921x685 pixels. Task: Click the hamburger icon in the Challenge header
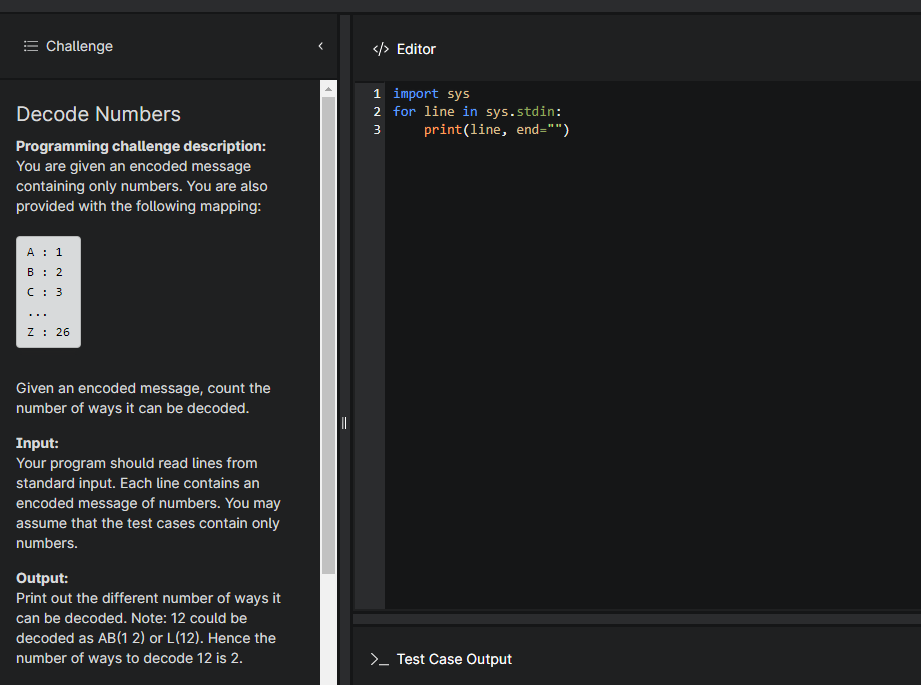coord(30,46)
